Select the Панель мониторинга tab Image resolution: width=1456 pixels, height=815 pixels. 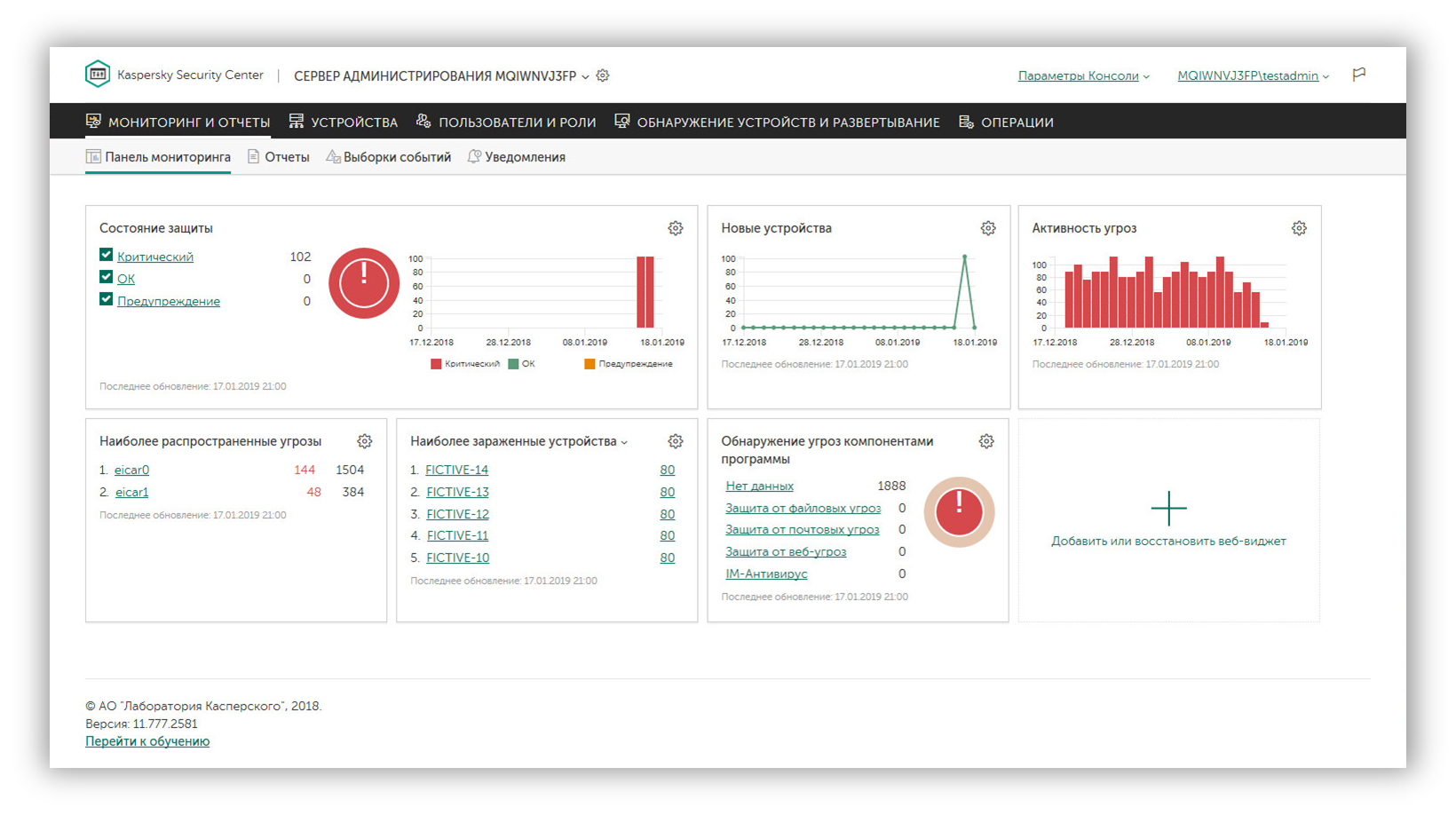[158, 157]
